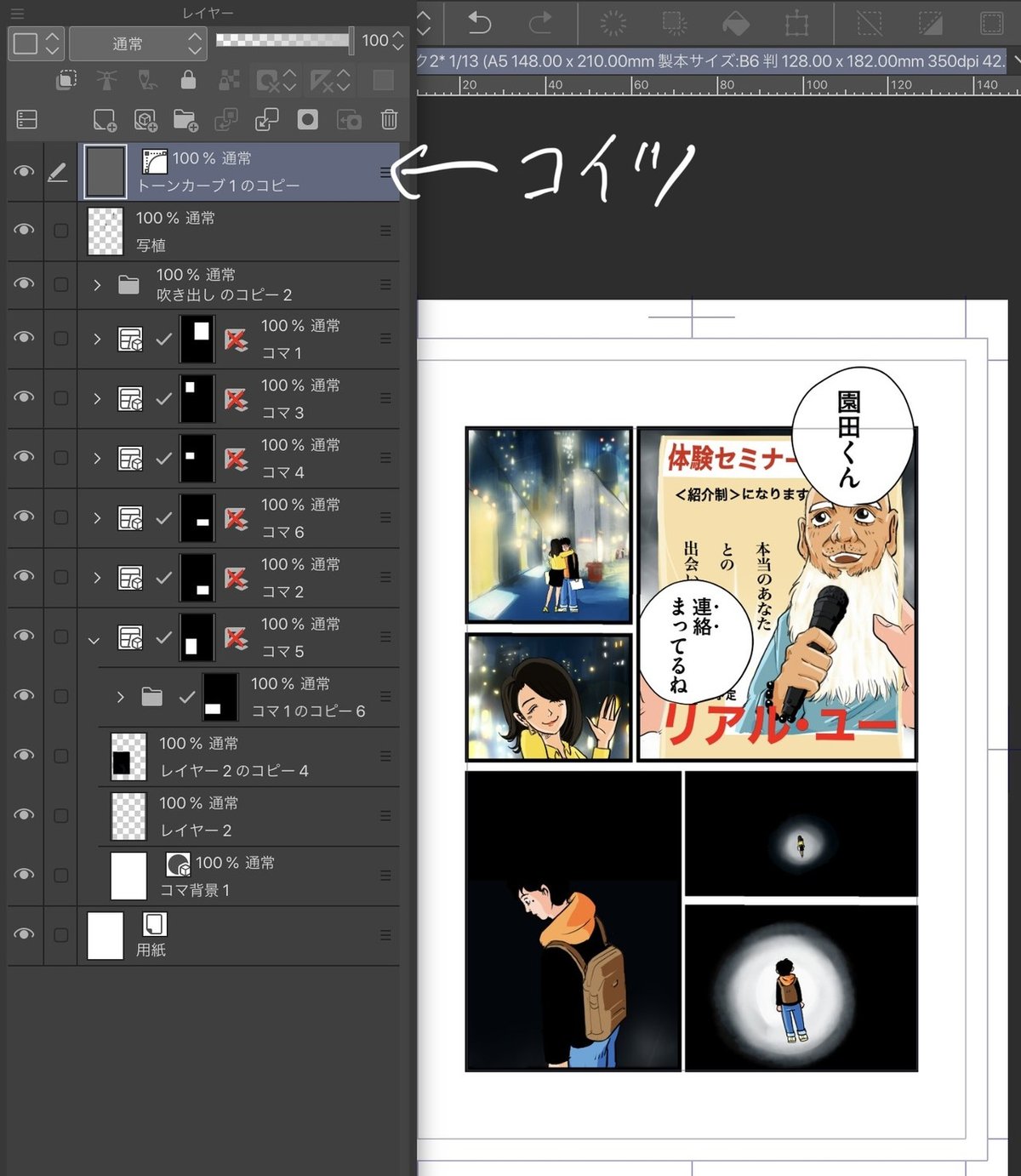1021x1176 pixels.
Task: Click the トーンカーブ1のコピー layer options menu
Action: click(x=385, y=171)
